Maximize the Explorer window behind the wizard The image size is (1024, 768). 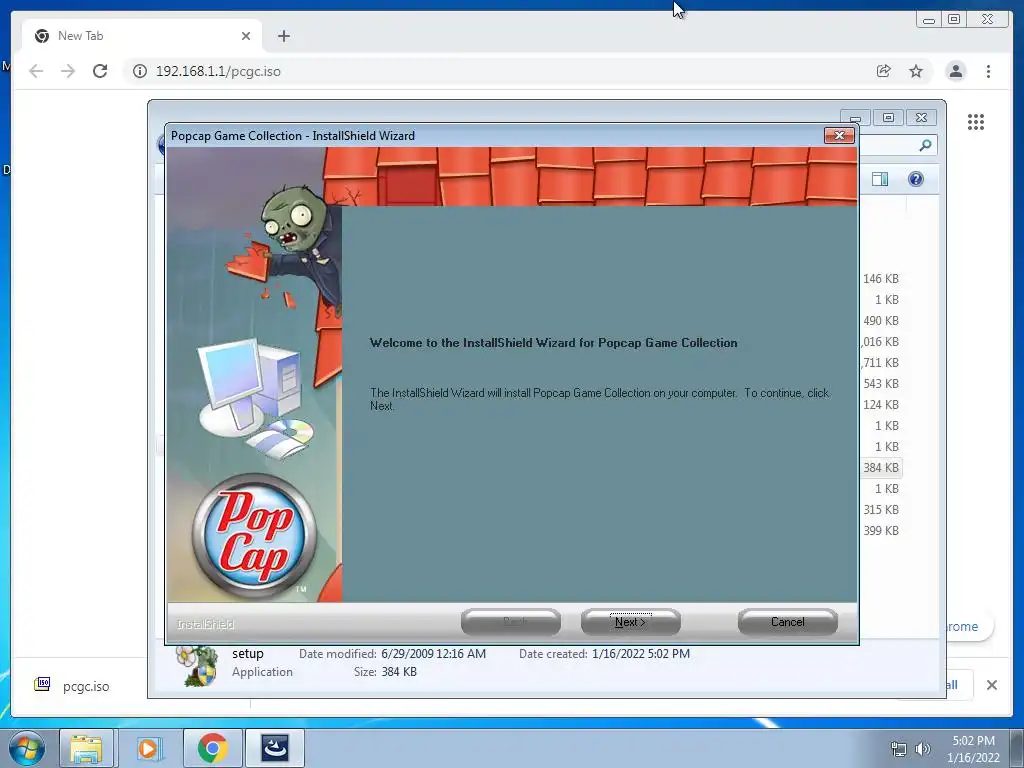(x=888, y=118)
